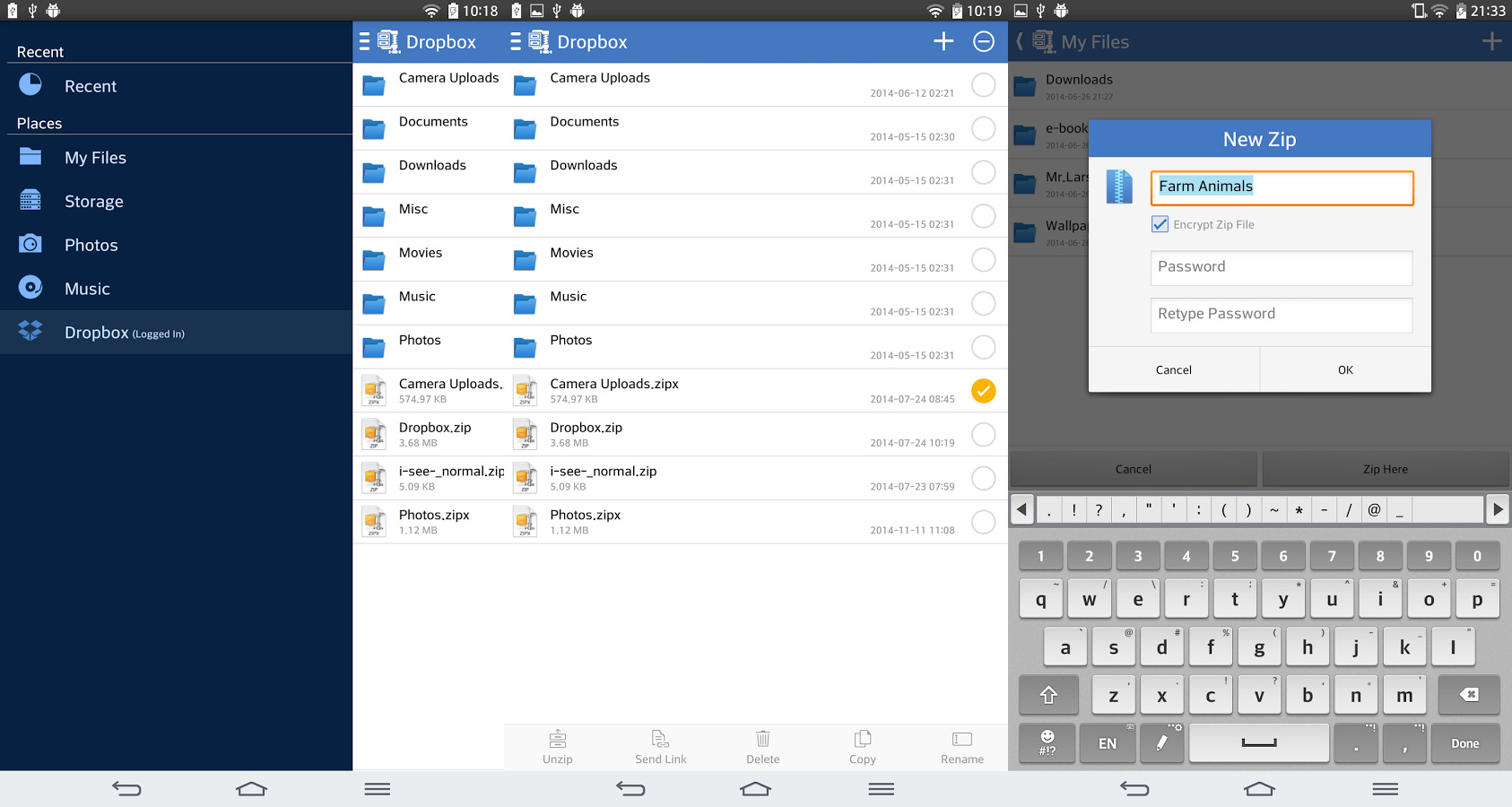The height and width of the screenshot is (807, 1512).
Task: Open Music in the Places sidebar
Action: [x=87, y=289]
